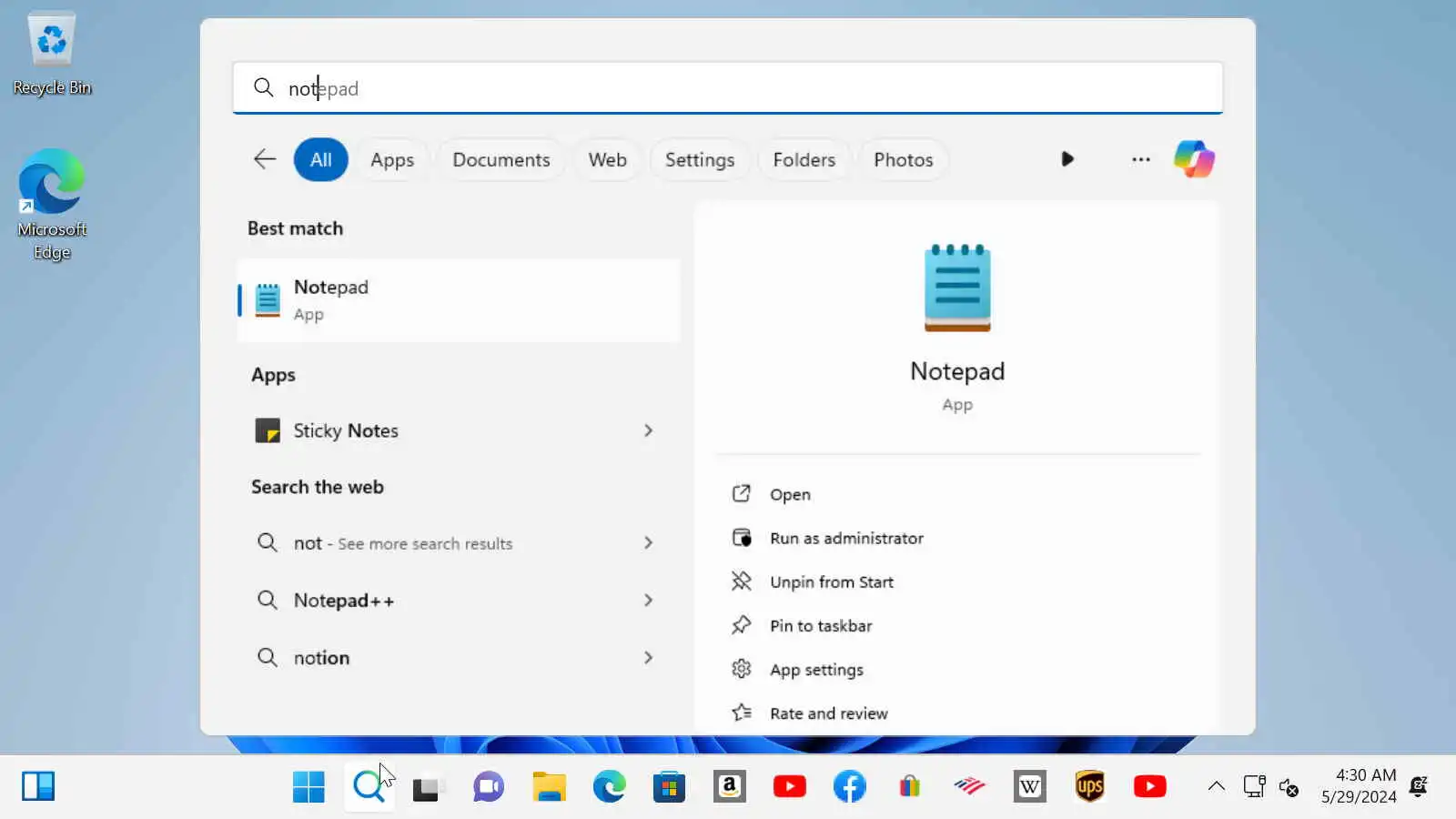The width and height of the screenshot is (1456, 819).
Task: Open Recycle Bin on the desktop
Action: (52, 53)
